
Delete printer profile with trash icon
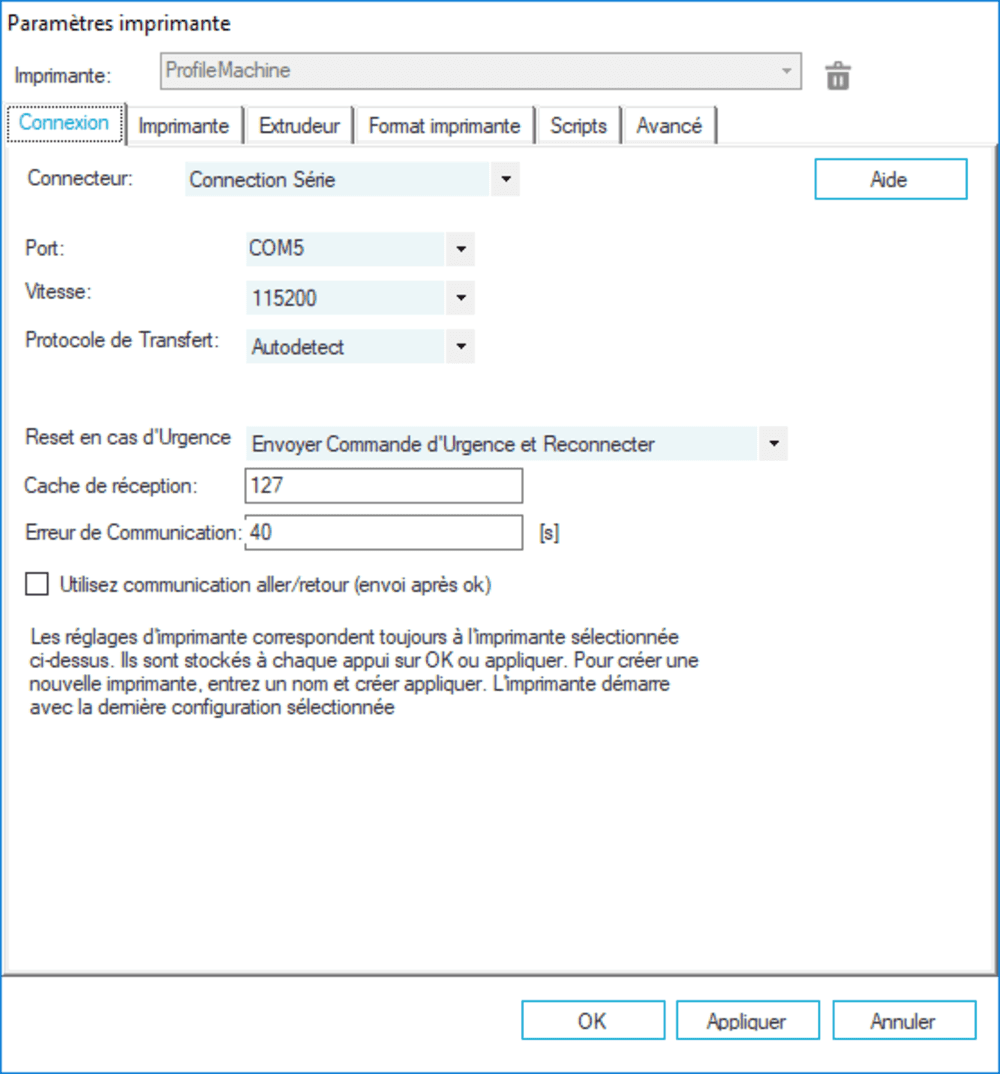(x=837, y=75)
